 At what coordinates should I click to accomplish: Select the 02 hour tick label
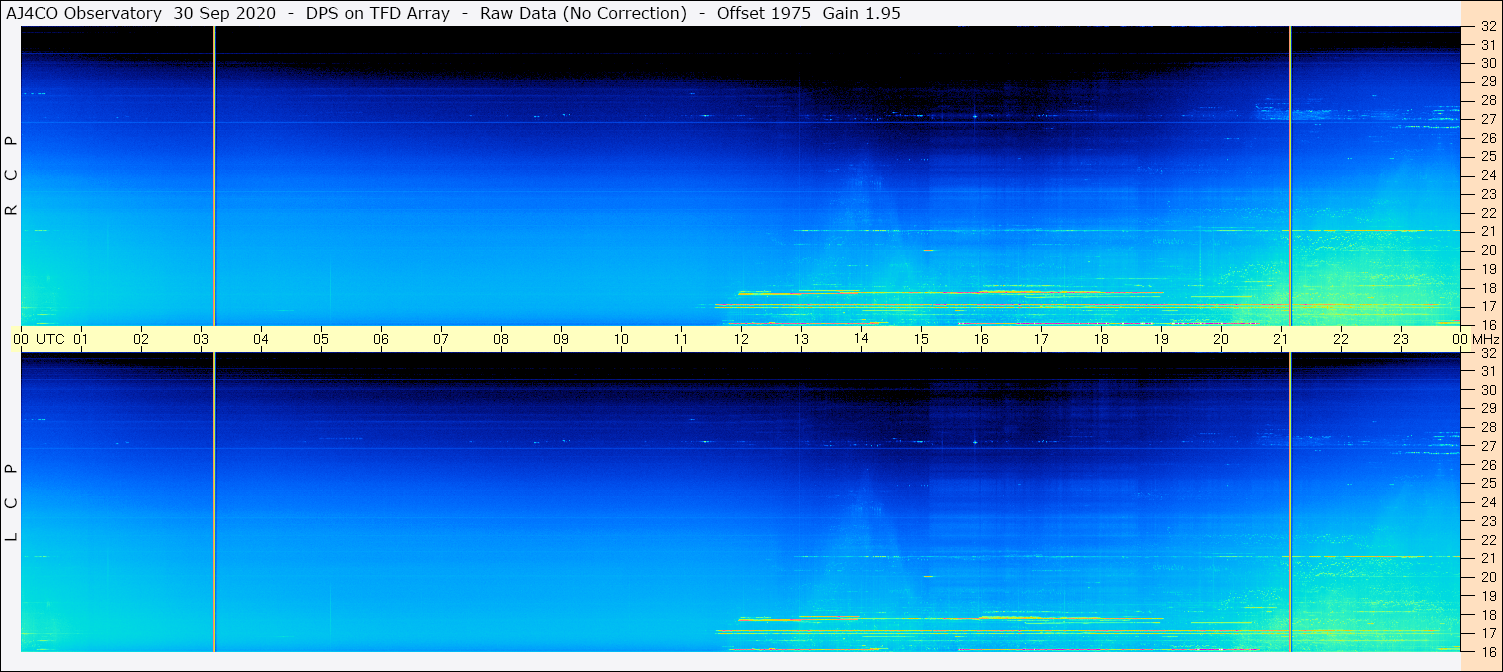[141, 339]
